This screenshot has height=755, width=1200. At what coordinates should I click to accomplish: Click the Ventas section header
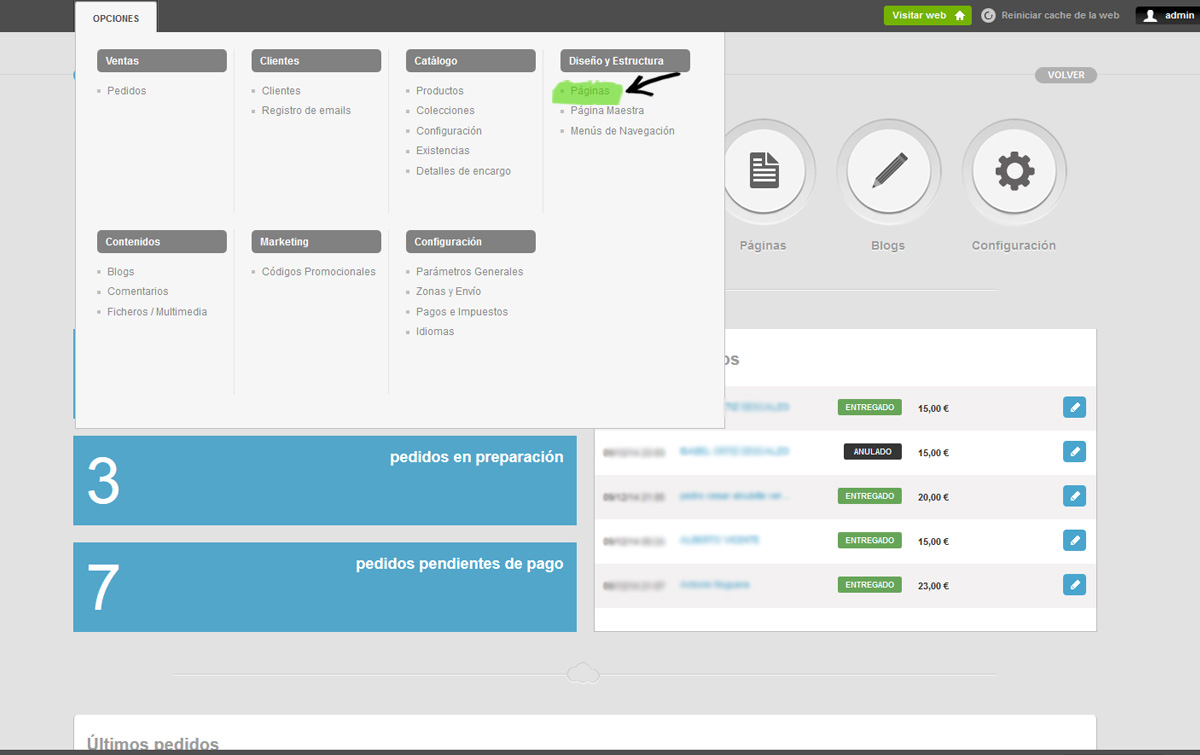point(162,61)
